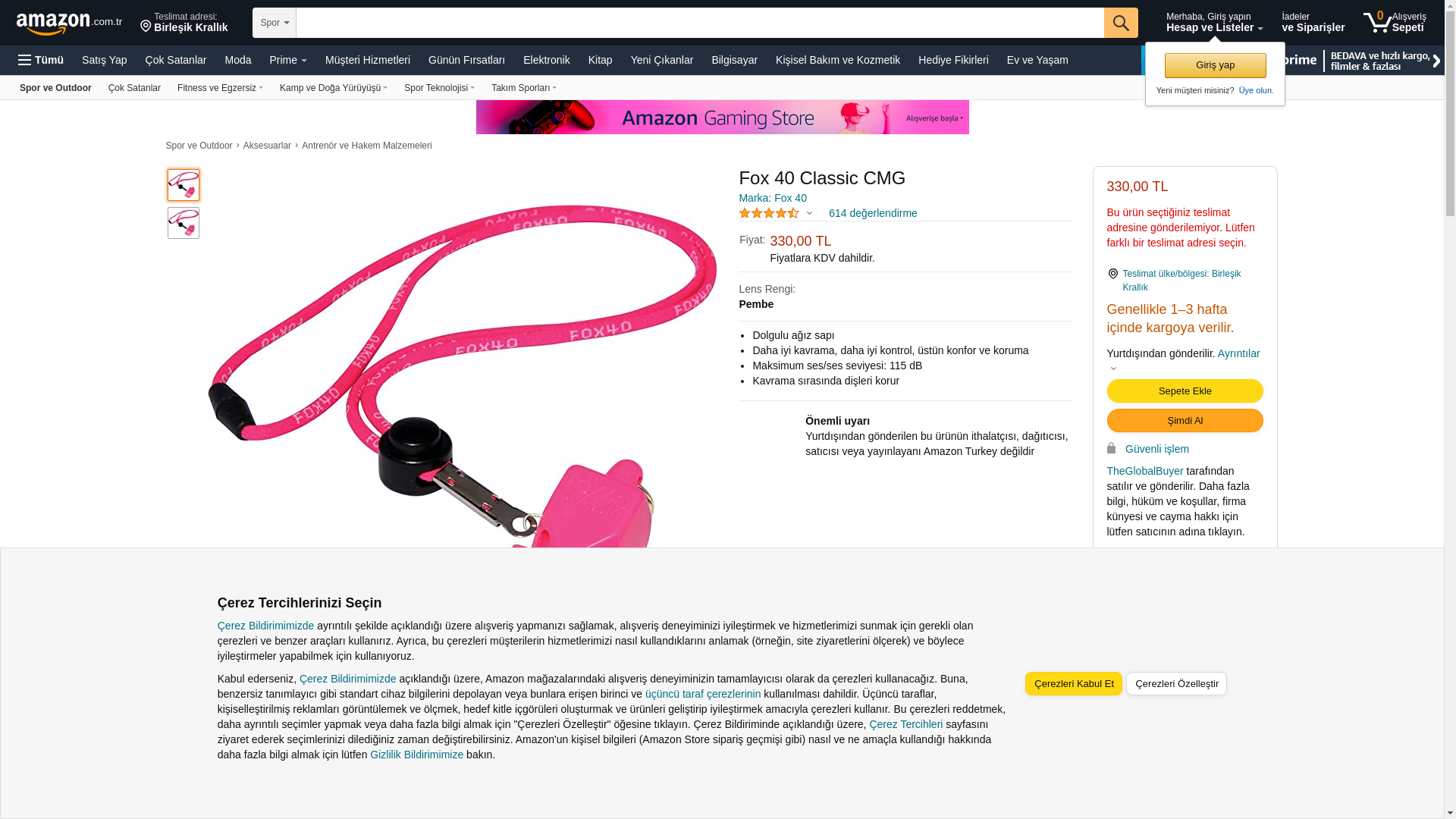
Task: Click the star rating icons
Action: tap(769, 213)
